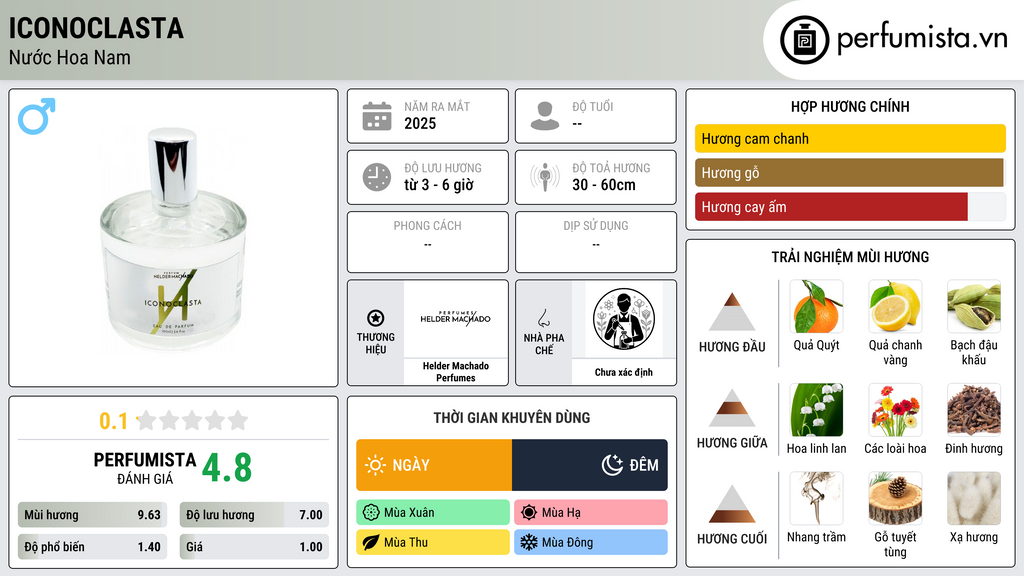The image size is (1024, 576).
Task: Click the Độ lưu hương 7.00 score bar
Action: pyautogui.click(x=255, y=515)
